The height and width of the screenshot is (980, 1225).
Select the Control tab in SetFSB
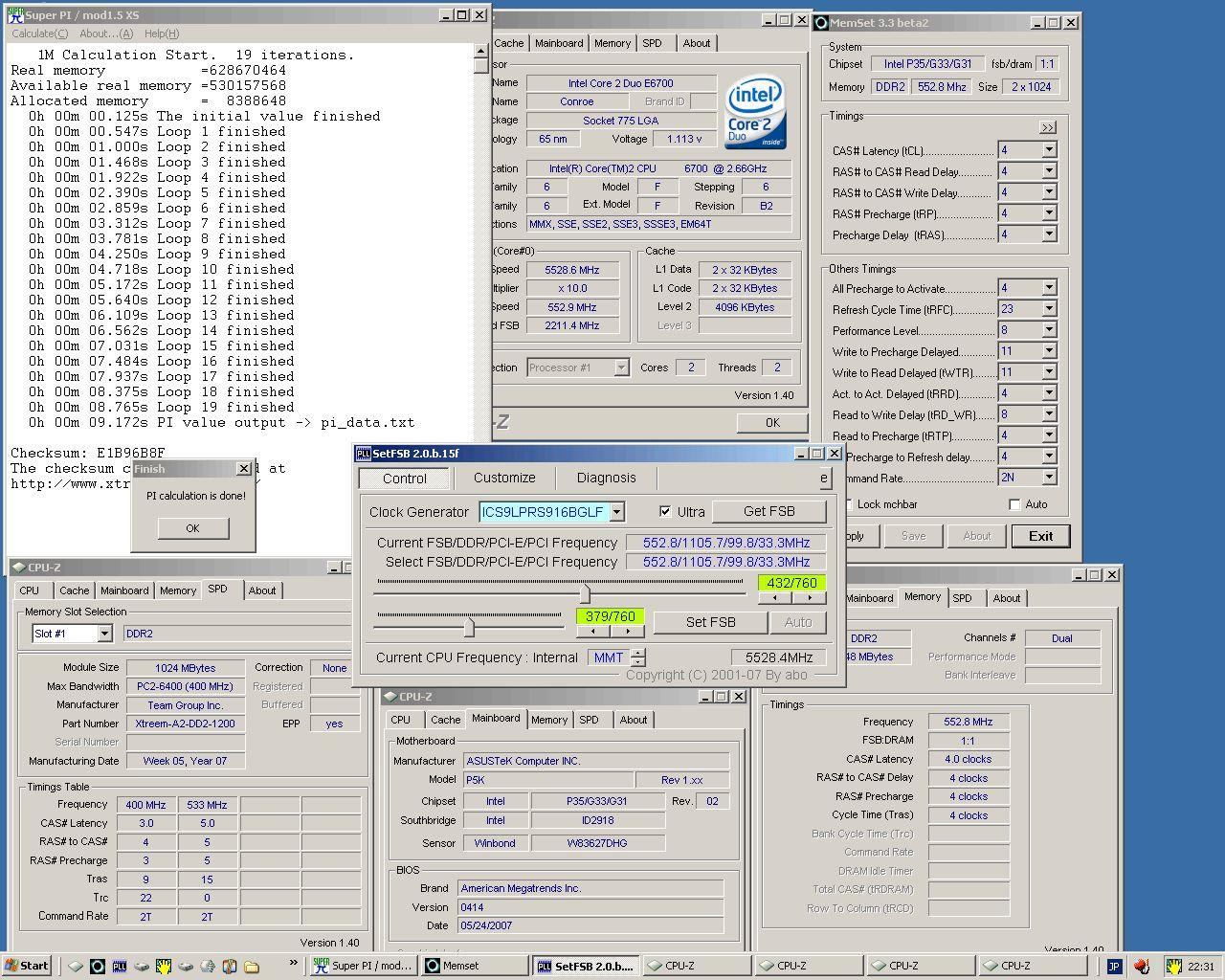click(405, 479)
